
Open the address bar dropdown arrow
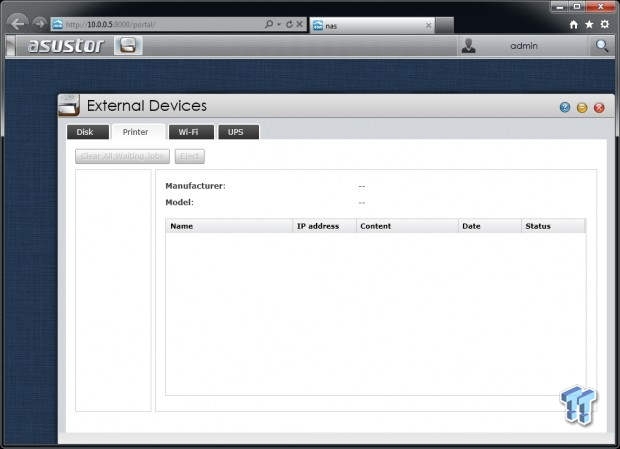click(279, 25)
